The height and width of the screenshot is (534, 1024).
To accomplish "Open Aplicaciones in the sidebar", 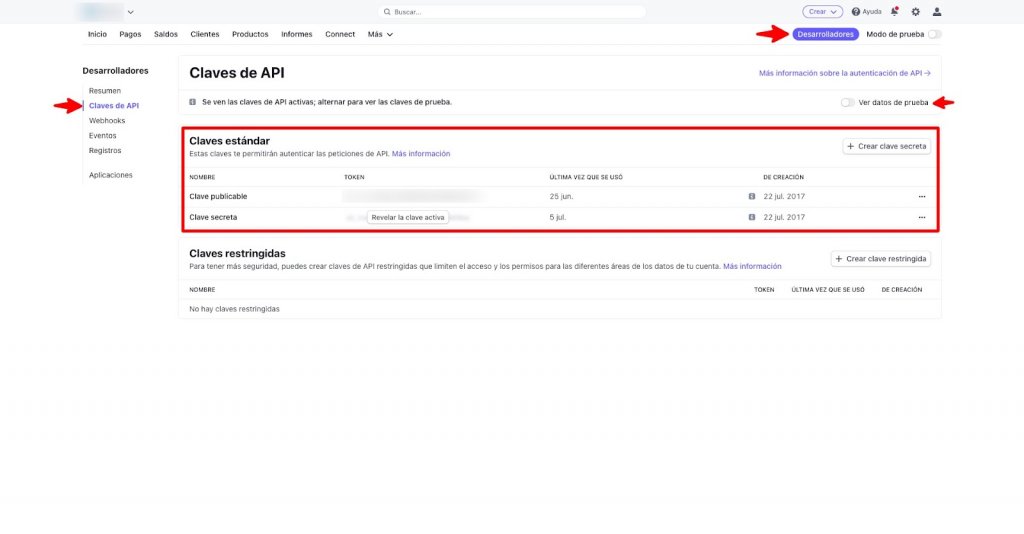I will coord(110,175).
